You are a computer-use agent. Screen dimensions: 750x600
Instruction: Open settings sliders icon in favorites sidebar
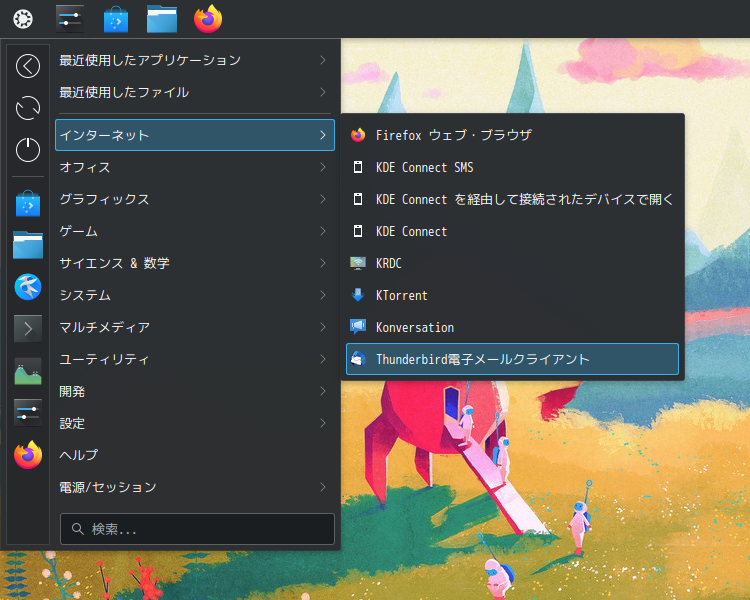(x=28, y=412)
